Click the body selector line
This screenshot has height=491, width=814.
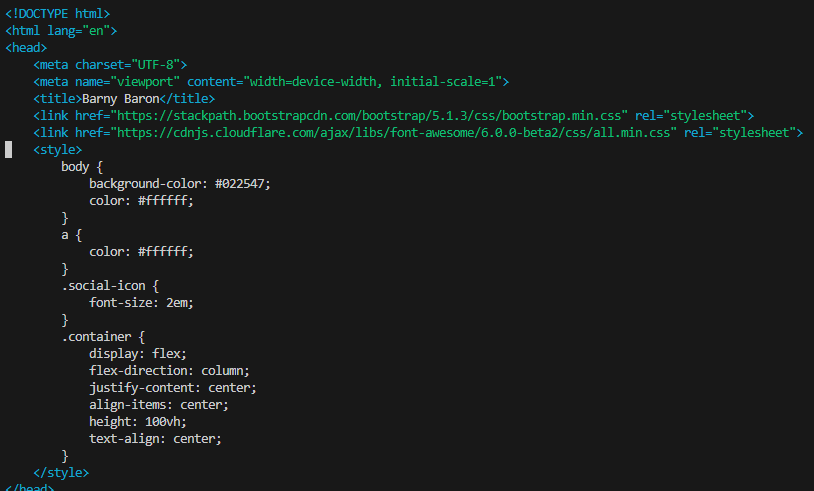tap(82, 167)
